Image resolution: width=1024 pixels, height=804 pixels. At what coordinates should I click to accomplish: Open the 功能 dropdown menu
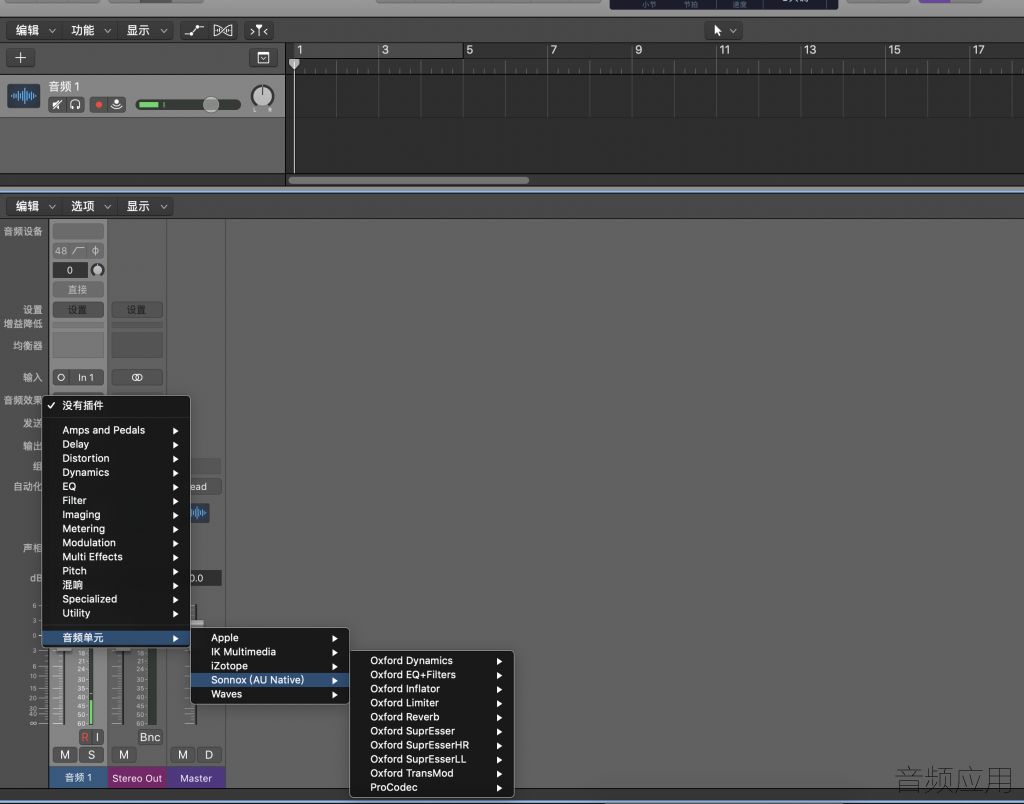(x=90, y=31)
